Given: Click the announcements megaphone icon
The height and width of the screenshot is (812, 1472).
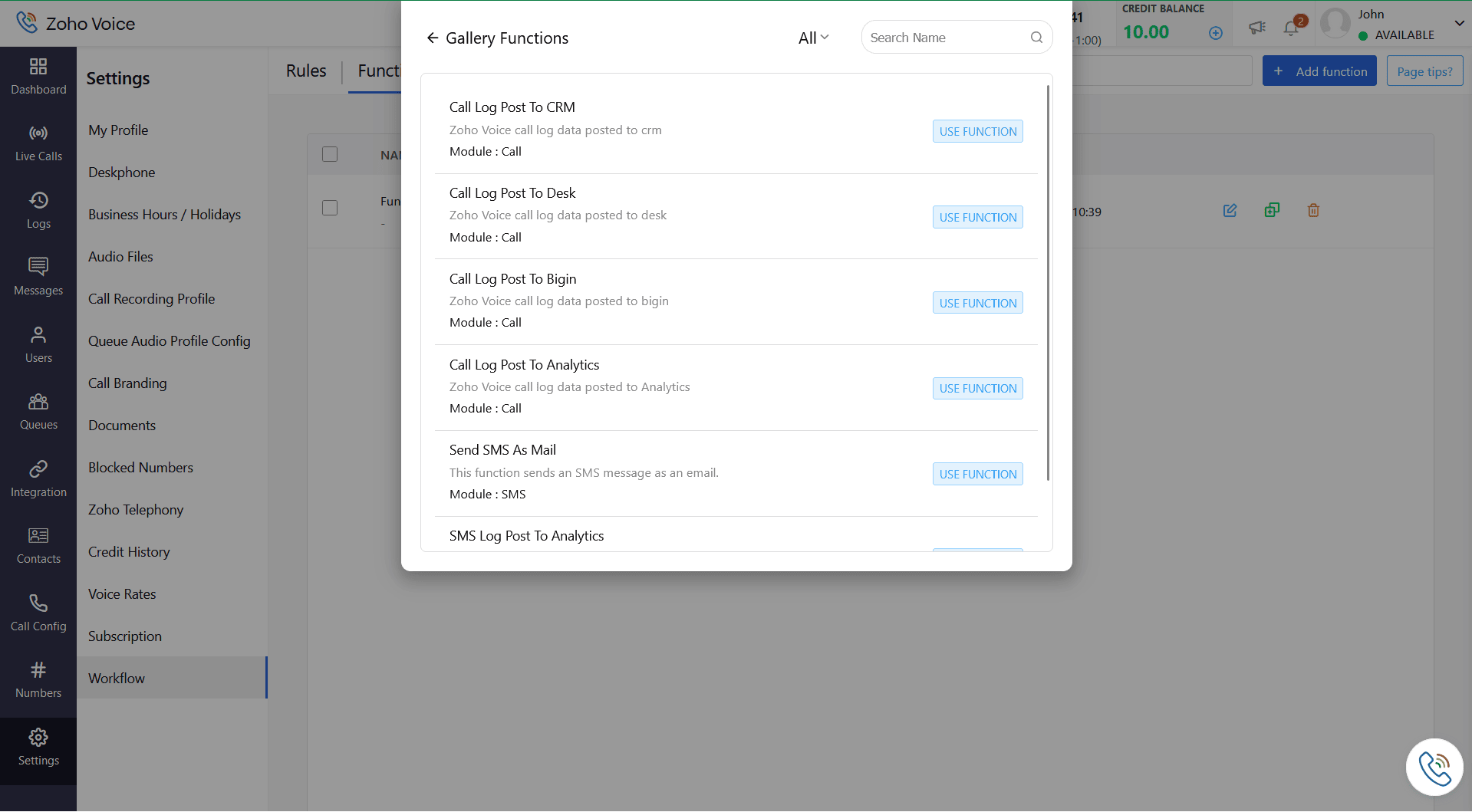Looking at the screenshot, I should point(1256,28).
